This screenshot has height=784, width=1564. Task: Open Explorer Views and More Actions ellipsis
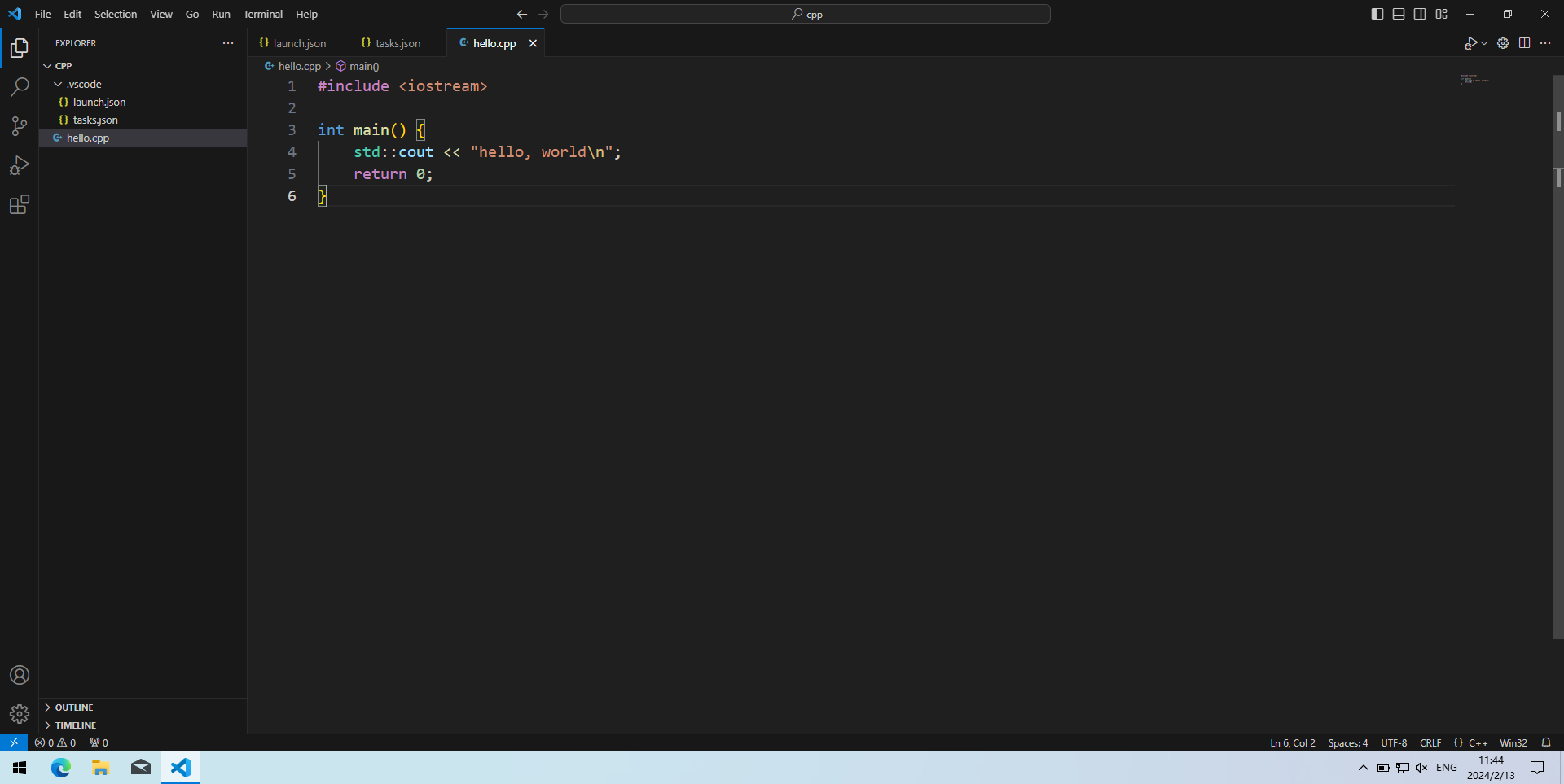coord(228,43)
